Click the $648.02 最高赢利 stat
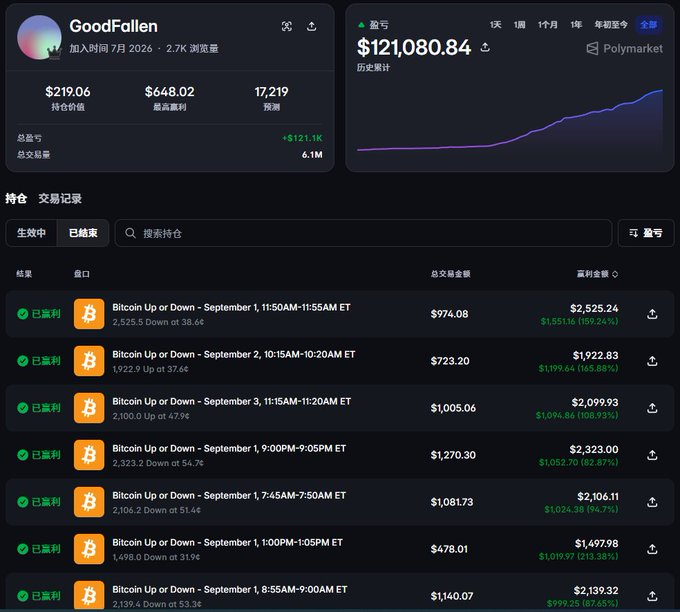Viewport: 680px width, 612px height. [170, 98]
